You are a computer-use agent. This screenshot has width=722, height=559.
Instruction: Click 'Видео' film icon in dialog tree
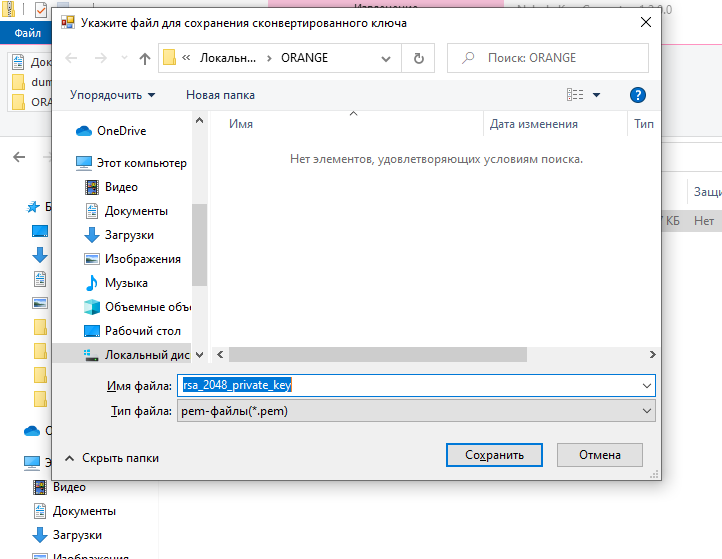coord(92,187)
